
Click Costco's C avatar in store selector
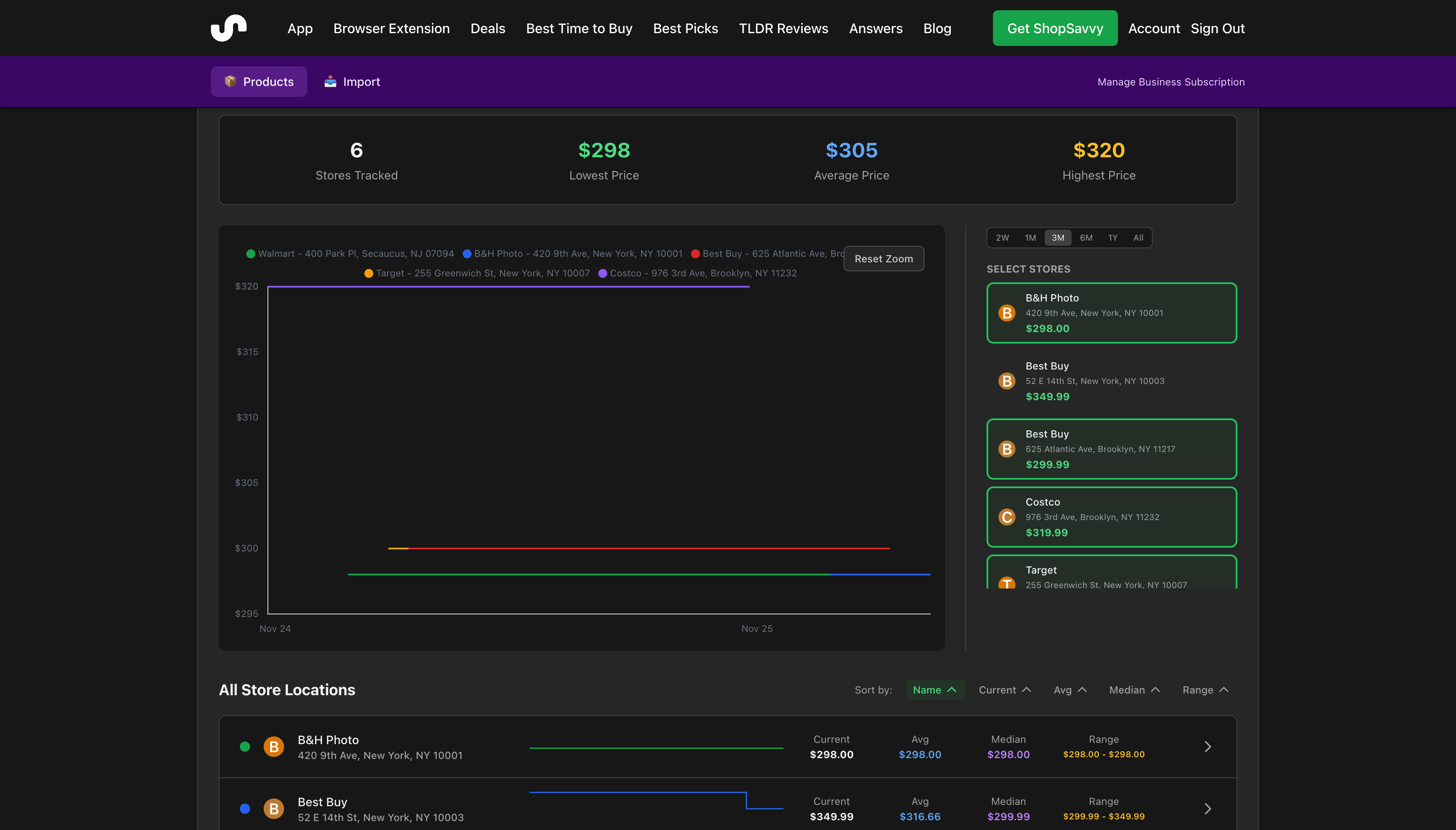point(1007,517)
